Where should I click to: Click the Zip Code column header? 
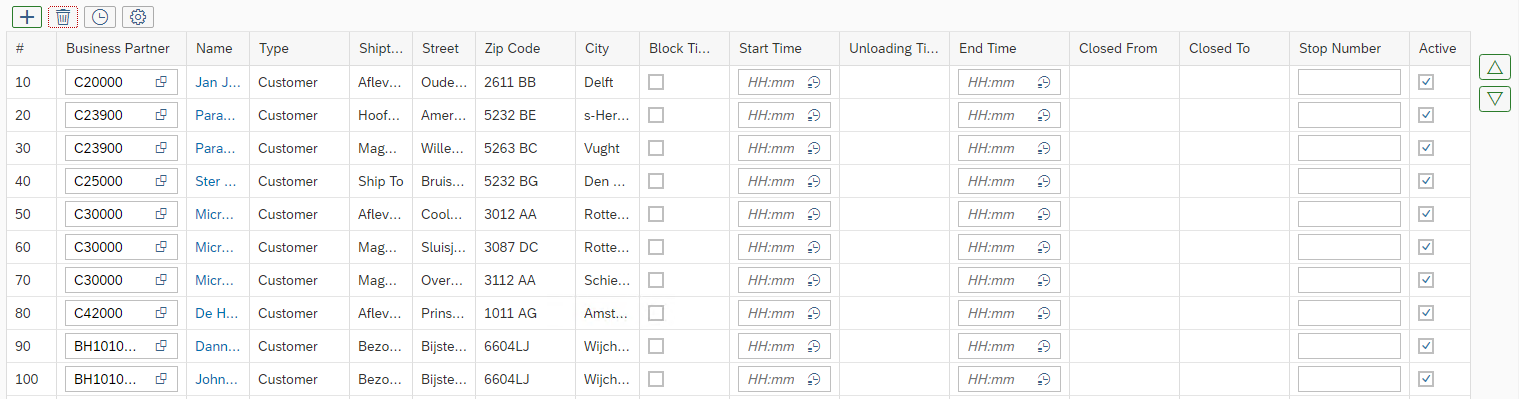click(512, 48)
